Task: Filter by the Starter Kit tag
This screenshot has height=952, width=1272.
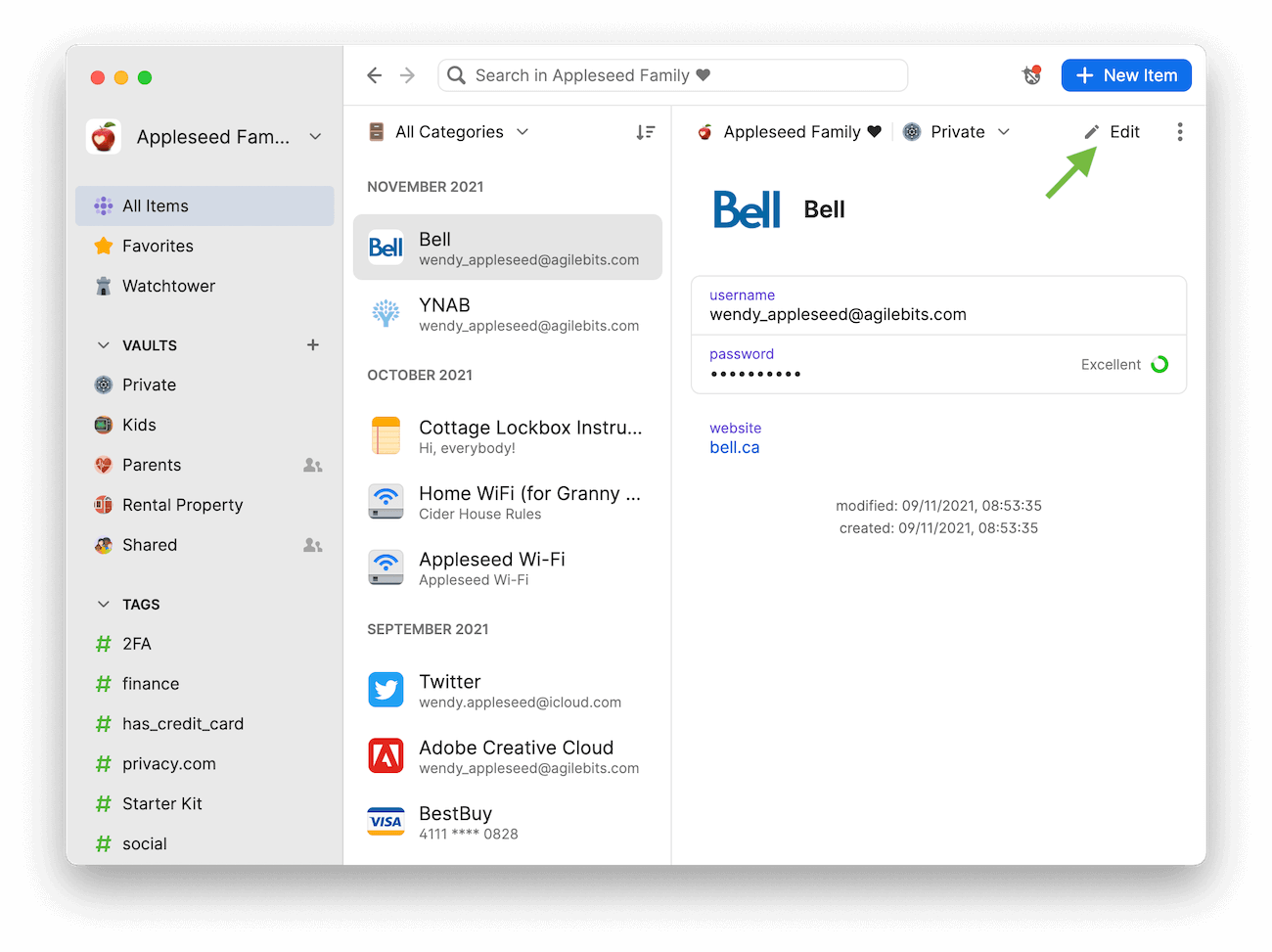Action: [204, 805]
